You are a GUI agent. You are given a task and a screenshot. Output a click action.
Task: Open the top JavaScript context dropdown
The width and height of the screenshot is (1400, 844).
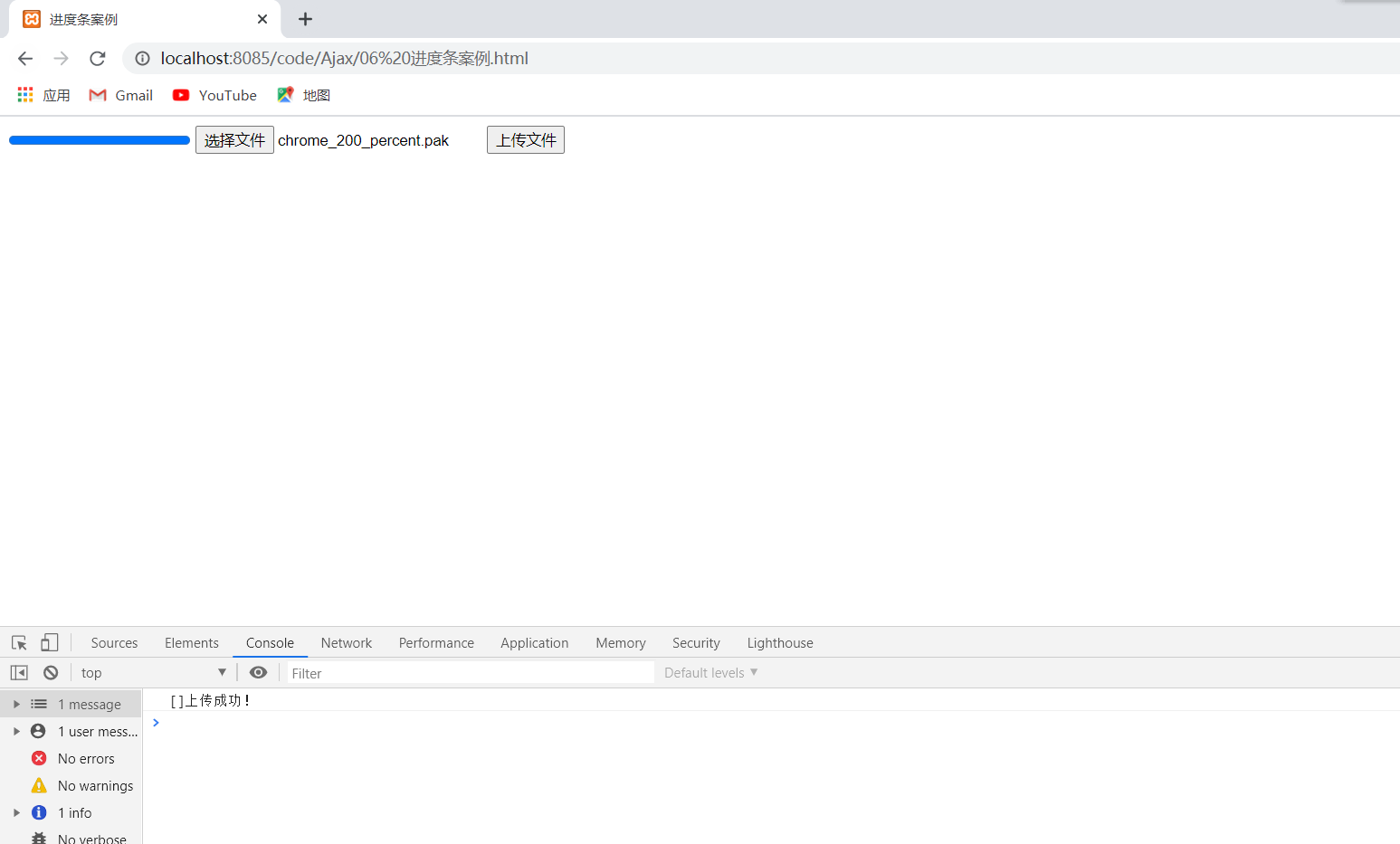[x=153, y=673]
